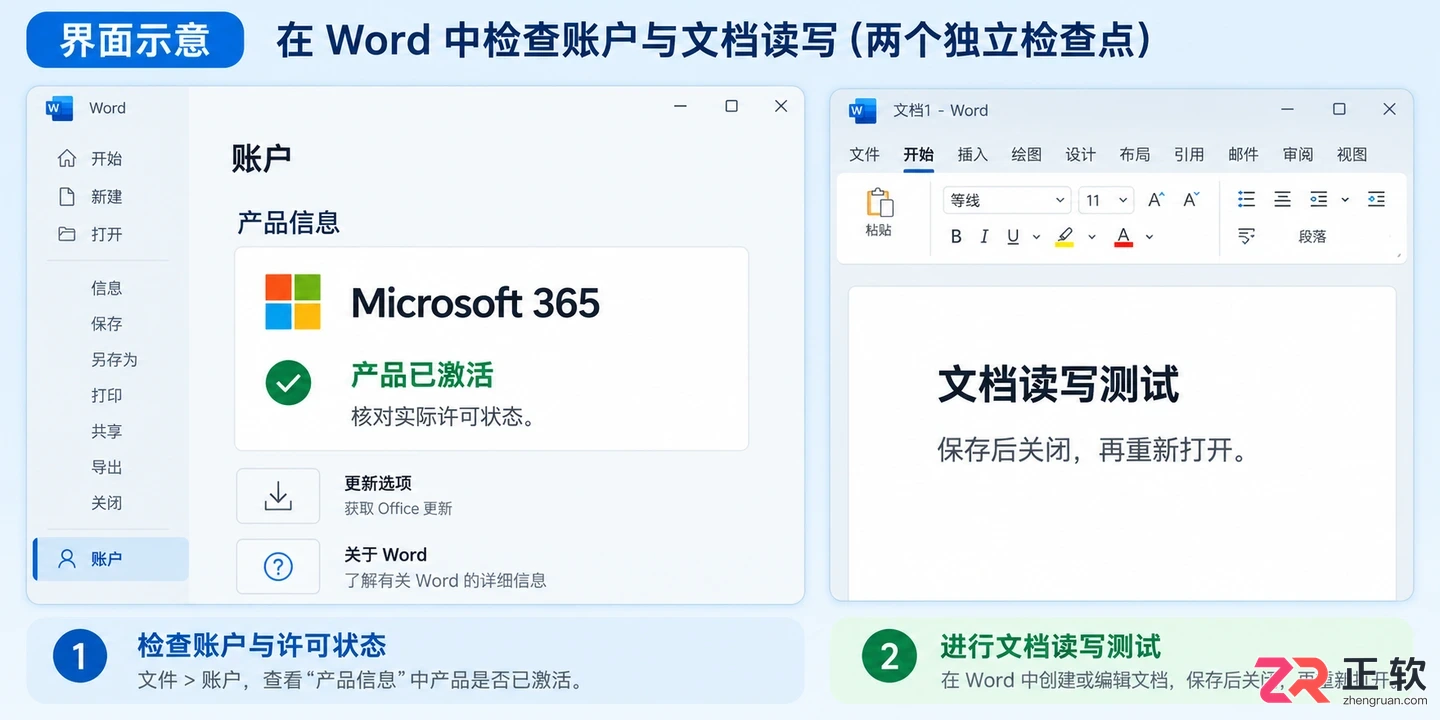Expand the font color dropdown arrow
The image size is (1440, 720).
1149,237
